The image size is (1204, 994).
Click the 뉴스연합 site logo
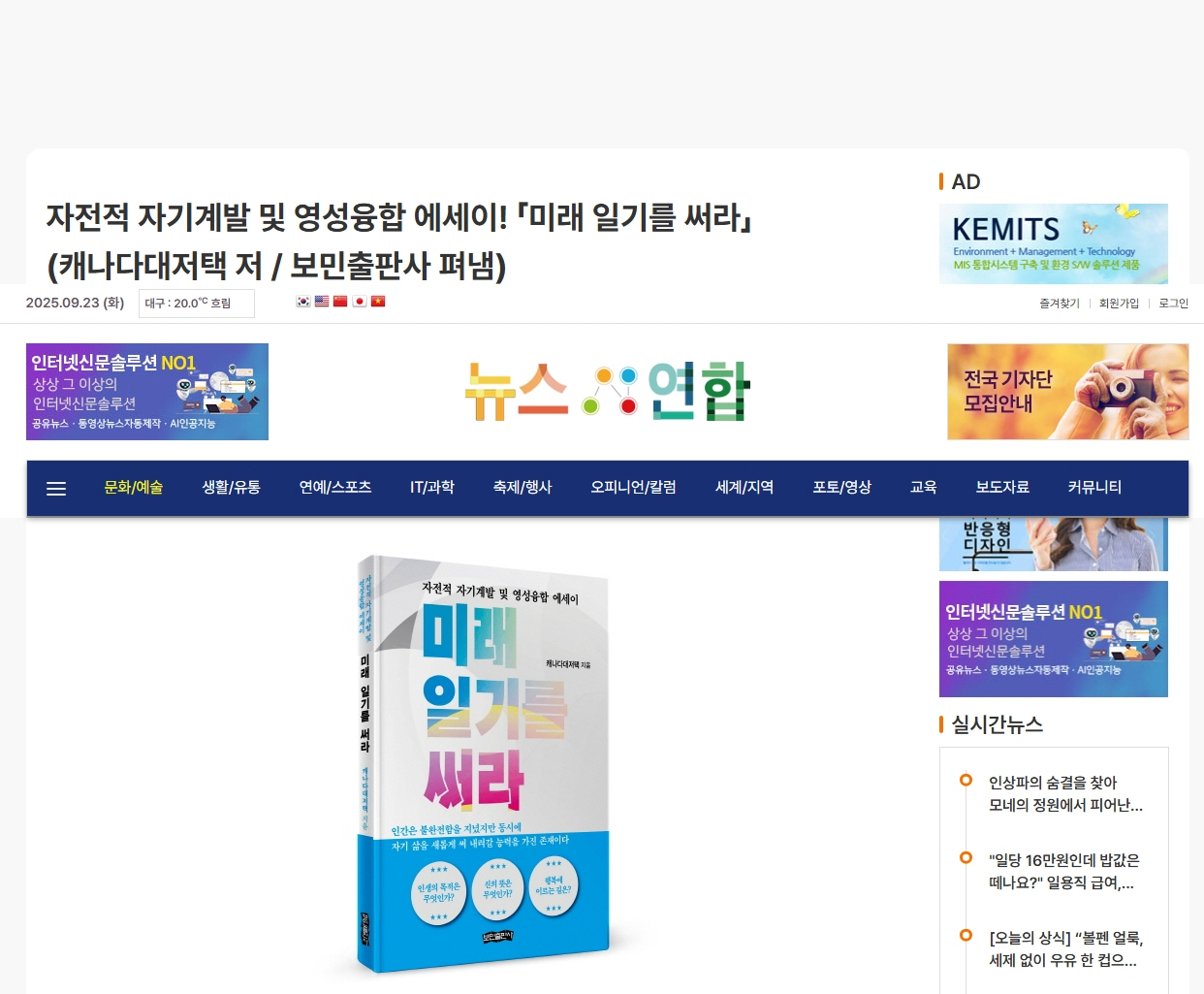pyautogui.click(x=608, y=391)
